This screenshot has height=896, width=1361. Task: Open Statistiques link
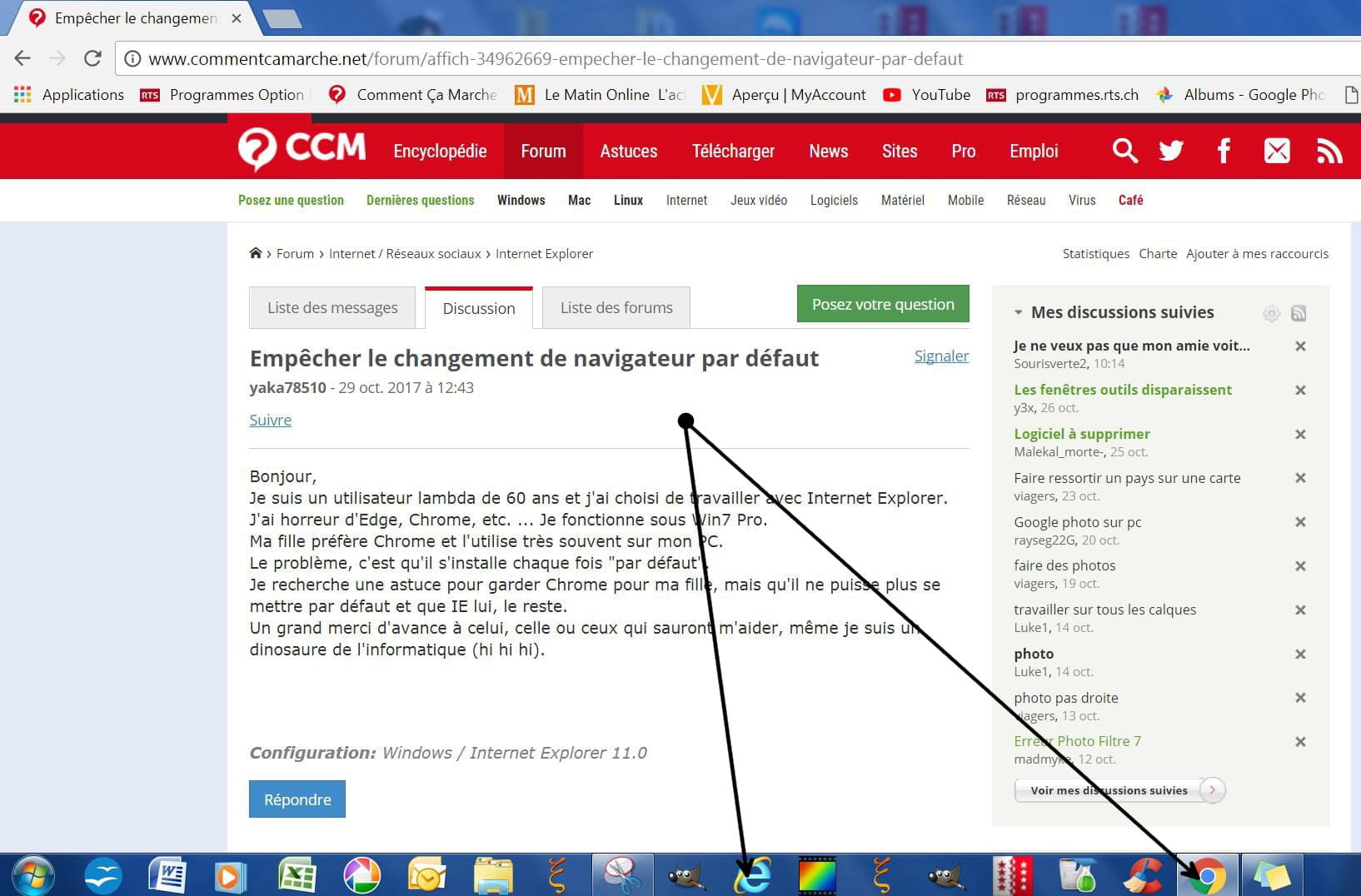[1096, 253]
